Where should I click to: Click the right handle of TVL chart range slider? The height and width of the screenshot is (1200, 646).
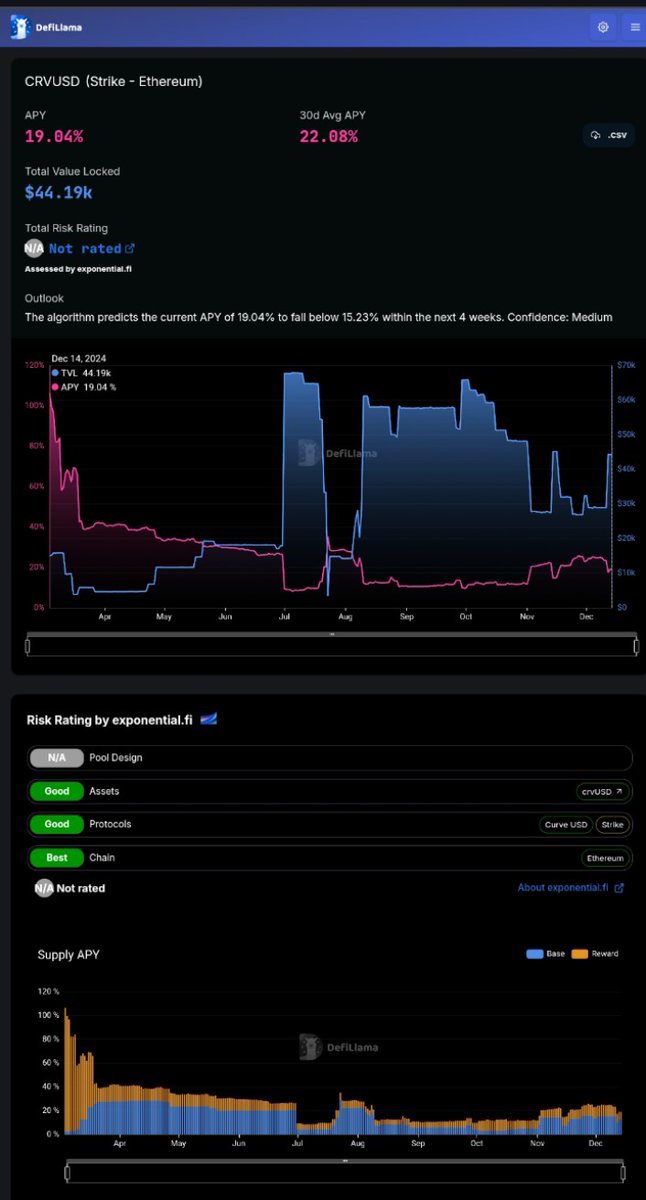coord(636,645)
